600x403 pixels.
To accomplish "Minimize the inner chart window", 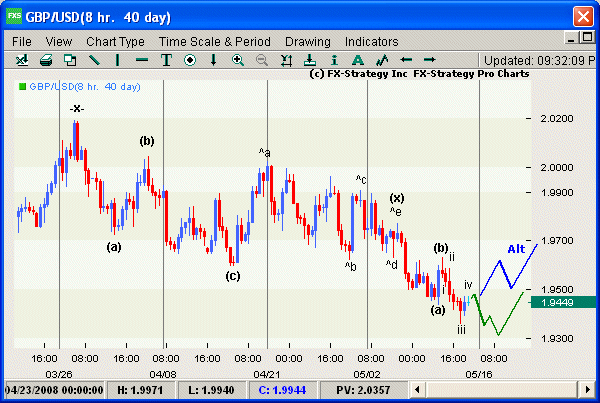I will pos(571,38).
